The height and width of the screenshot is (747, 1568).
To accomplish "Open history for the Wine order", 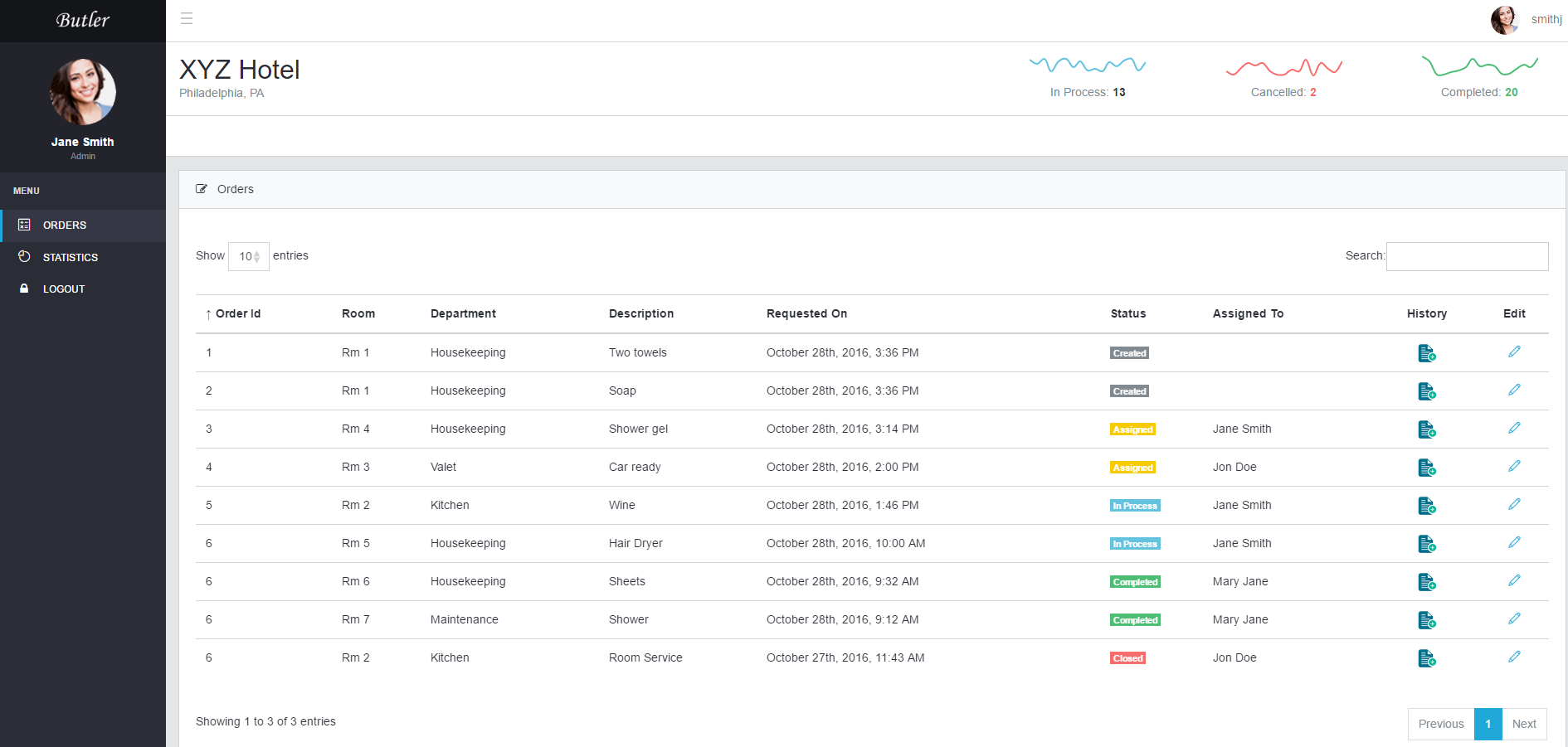I will click(1426, 506).
